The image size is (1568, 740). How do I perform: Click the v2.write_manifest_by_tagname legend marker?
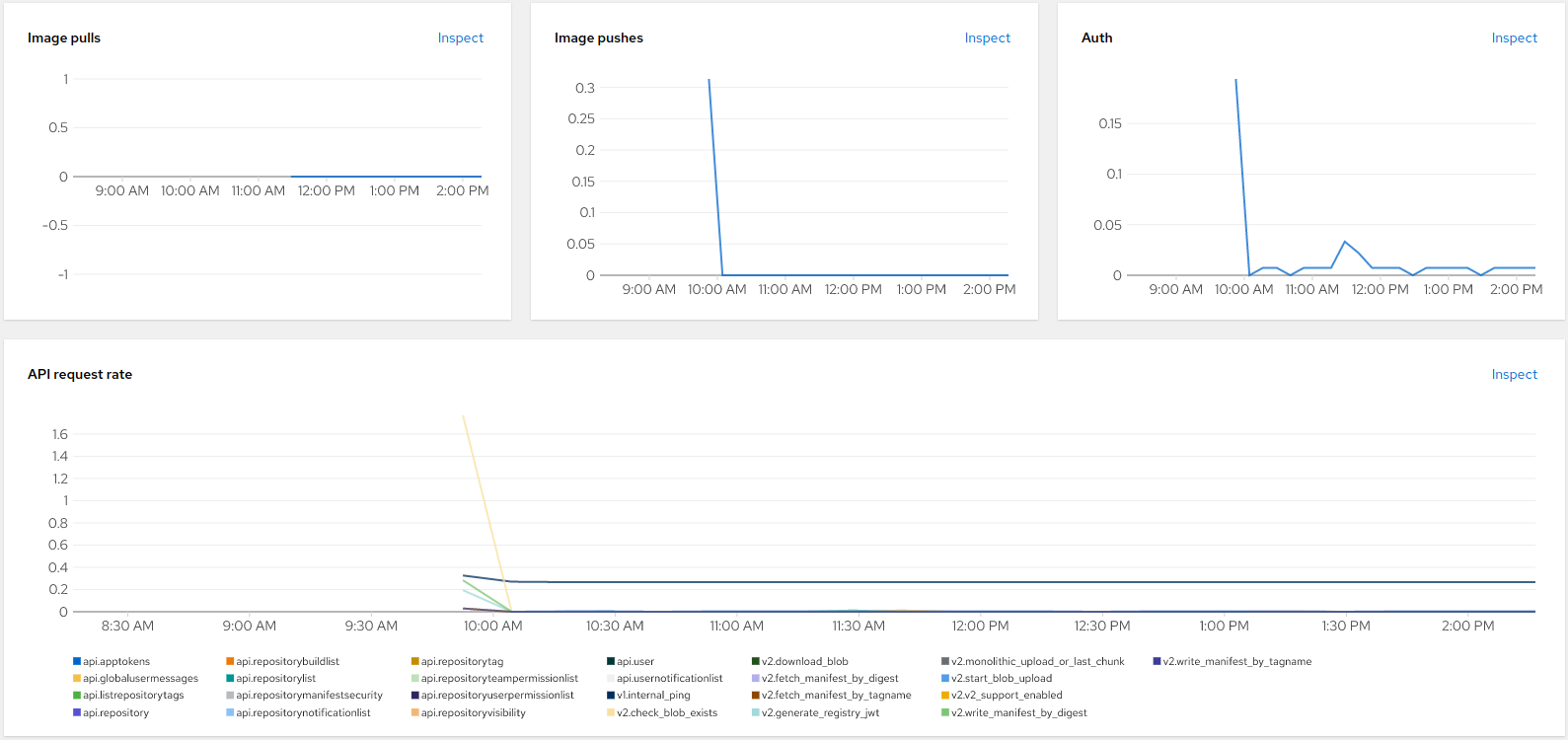(1157, 662)
